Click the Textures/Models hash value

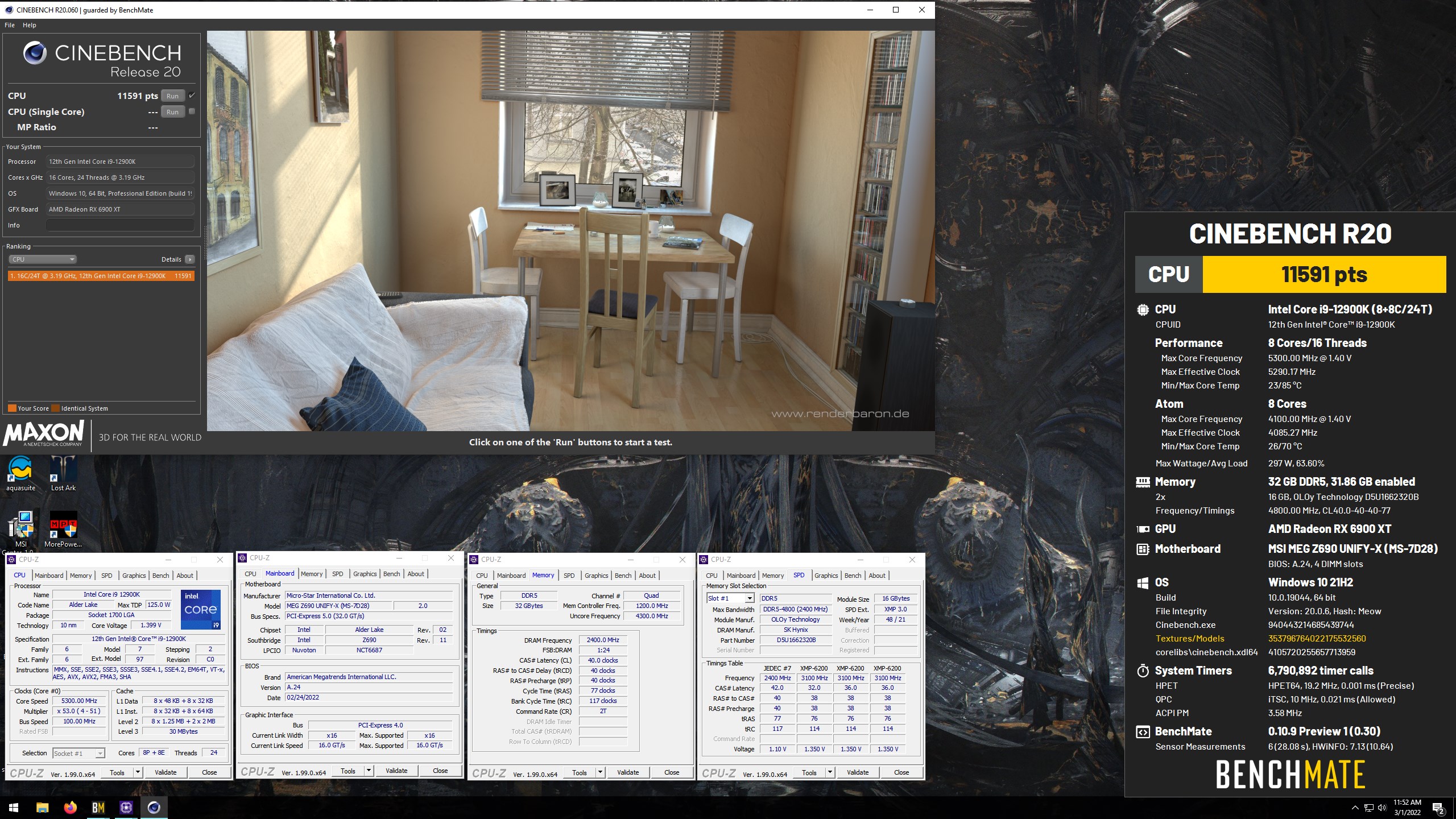coord(1317,639)
